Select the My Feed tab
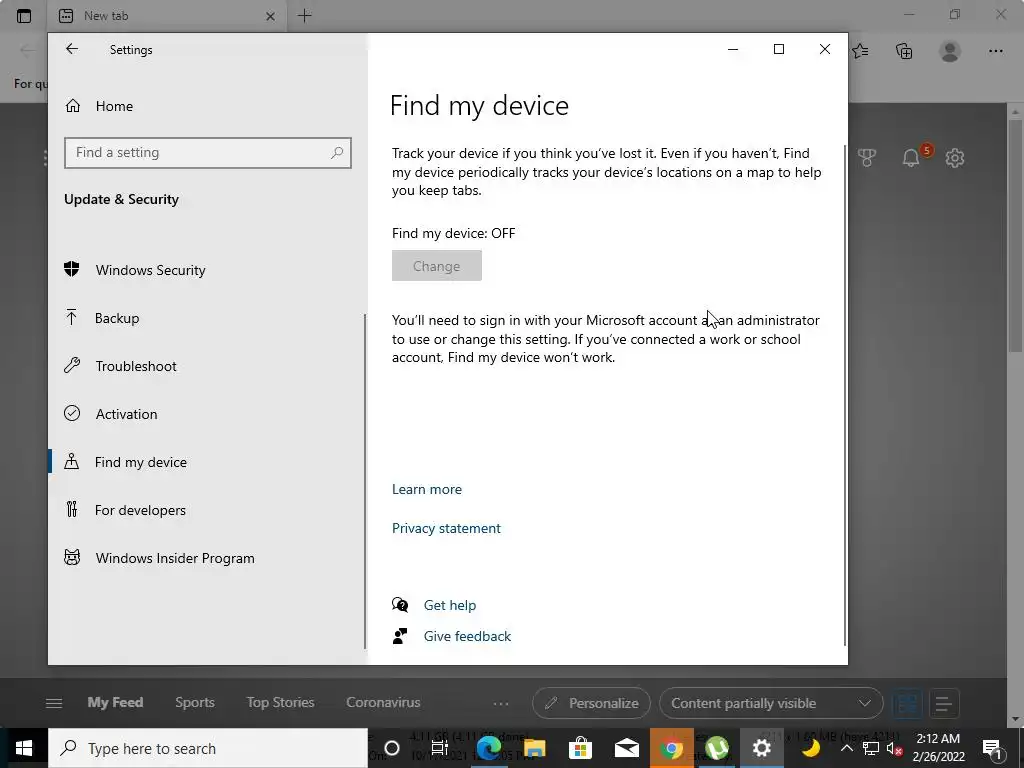 (x=115, y=703)
